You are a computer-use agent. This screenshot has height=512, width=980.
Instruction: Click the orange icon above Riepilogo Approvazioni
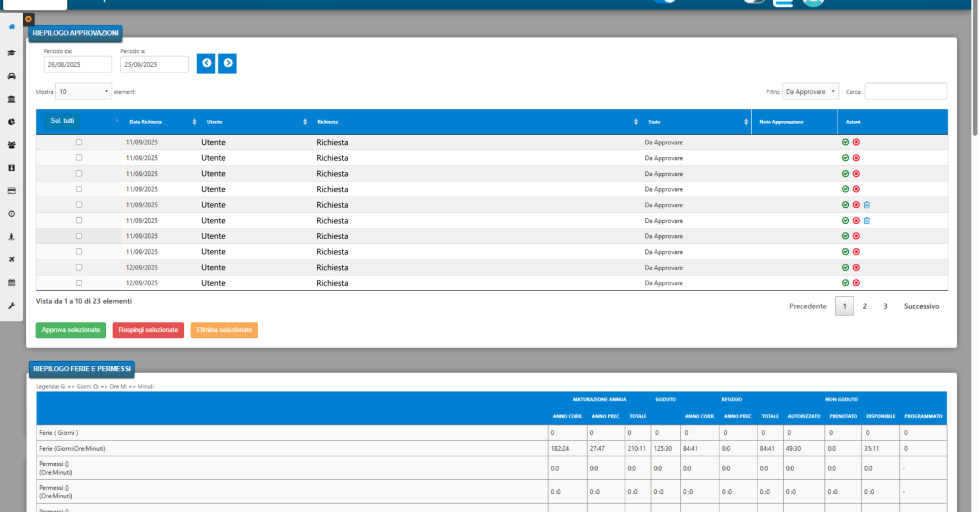pos(28,19)
